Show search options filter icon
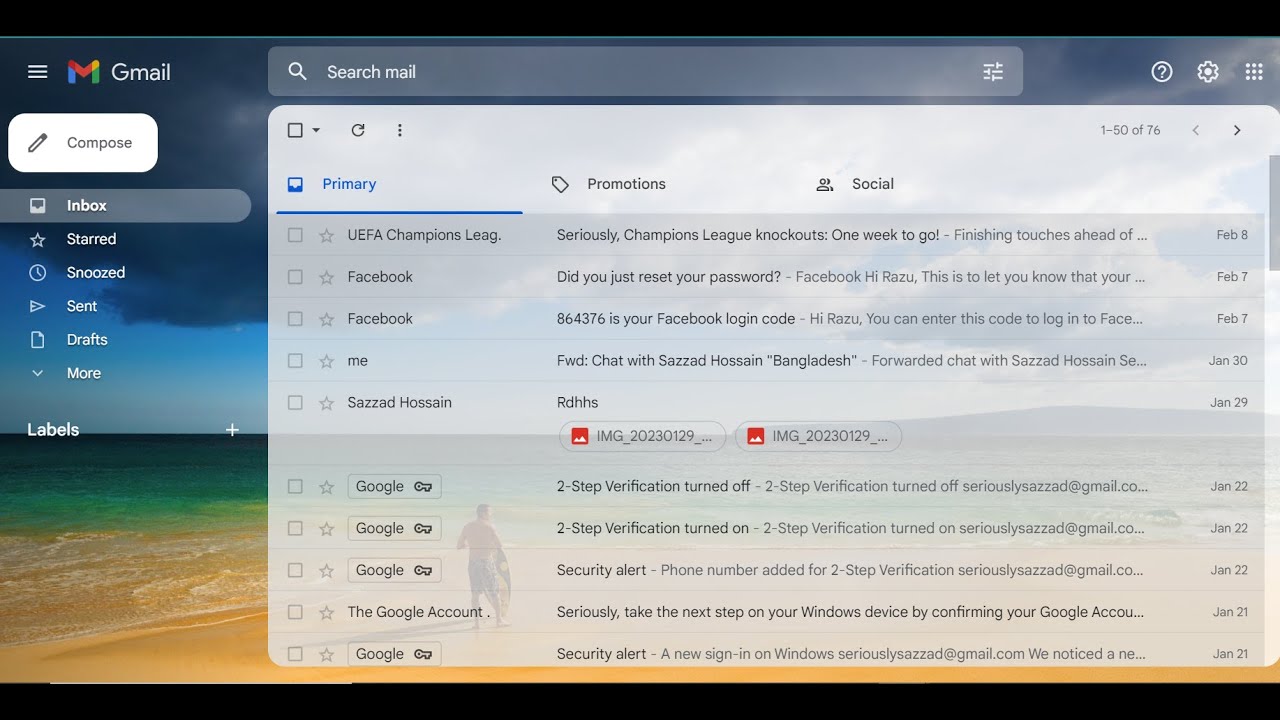 pos(993,72)
